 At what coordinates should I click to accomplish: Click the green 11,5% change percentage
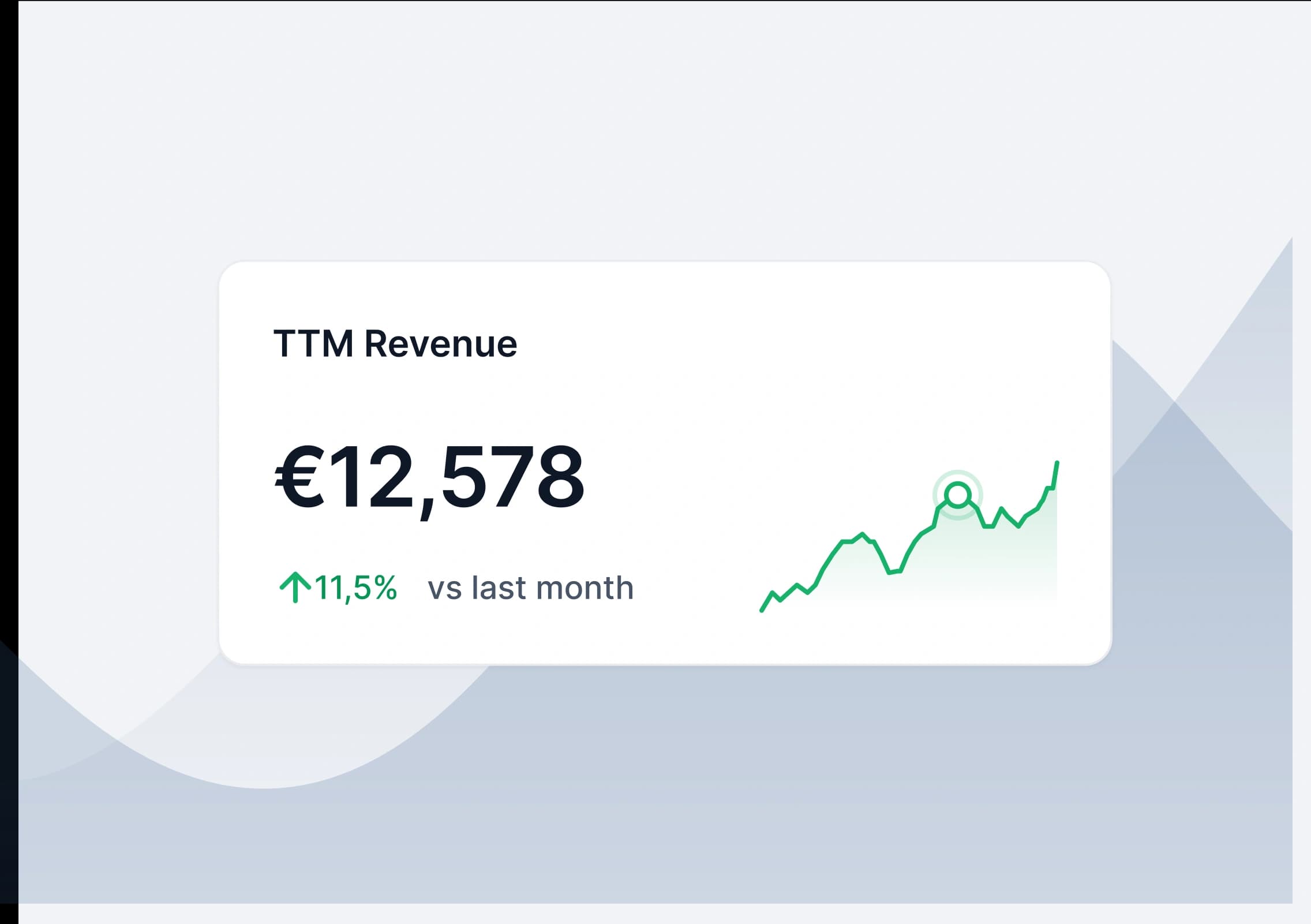coord(356,588)
